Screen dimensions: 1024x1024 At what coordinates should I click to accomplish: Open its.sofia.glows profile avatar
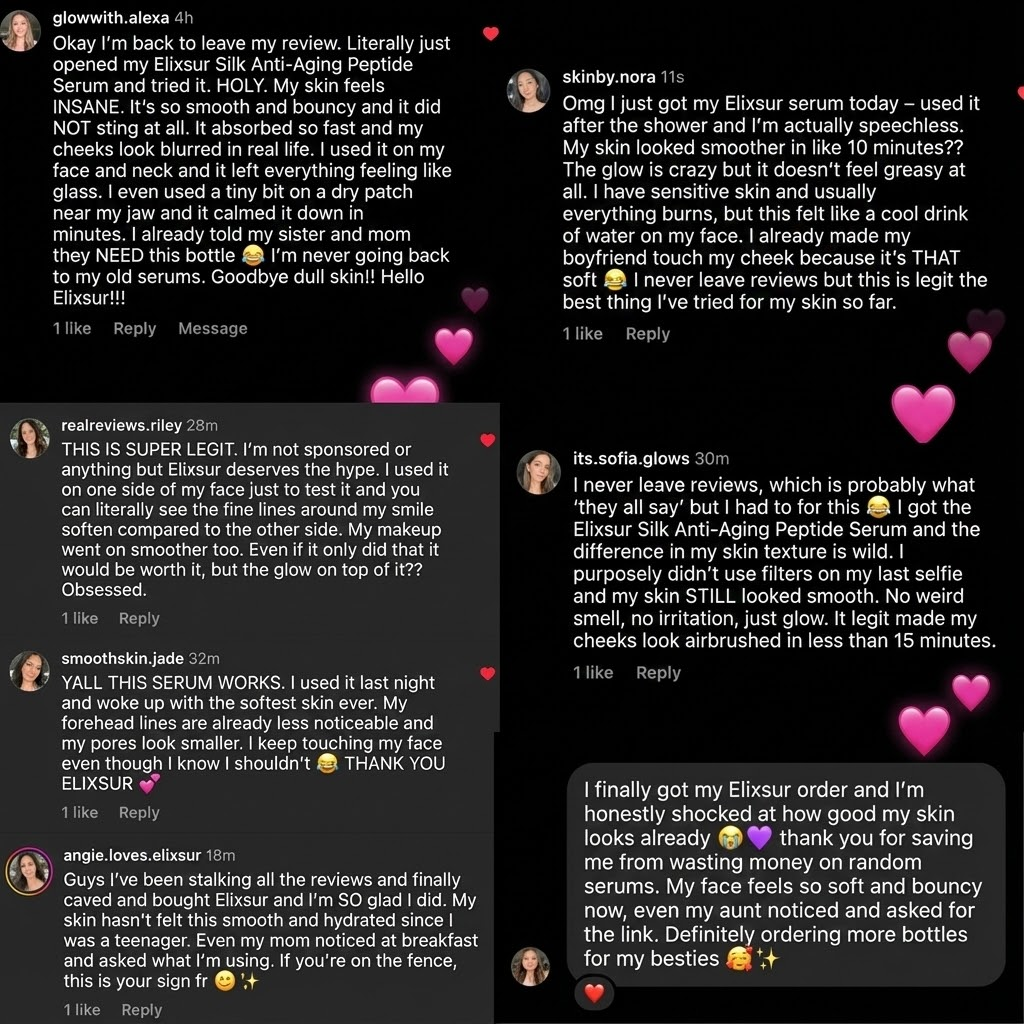[x=539, y=472]
